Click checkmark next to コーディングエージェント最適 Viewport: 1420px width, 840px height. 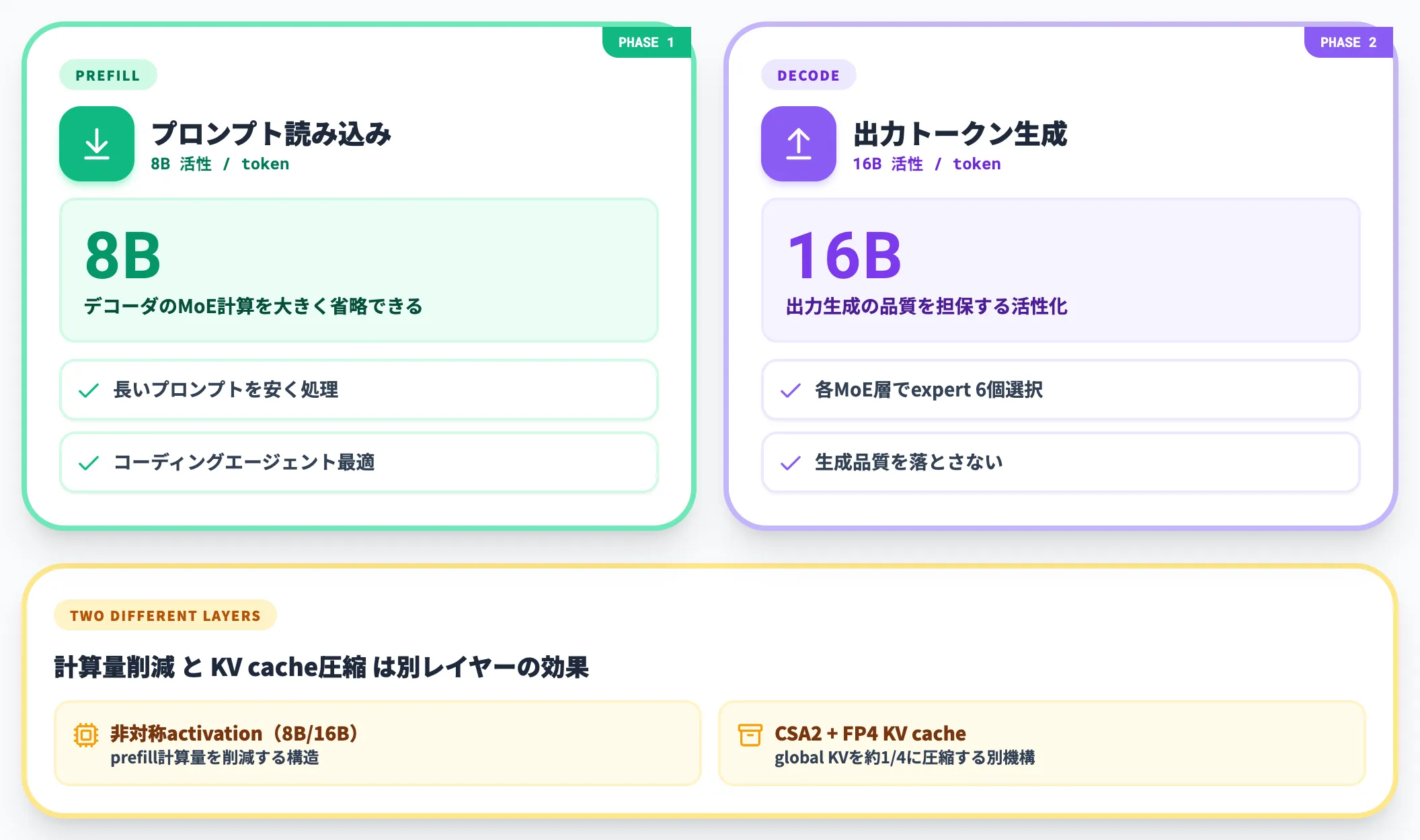click(x=89, y=463)
